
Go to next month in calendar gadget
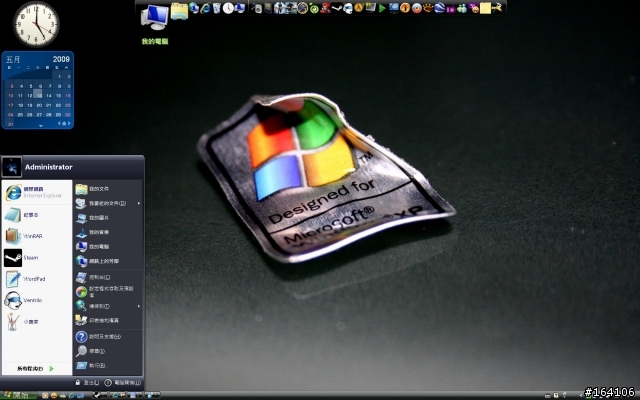tap(69, 123)
